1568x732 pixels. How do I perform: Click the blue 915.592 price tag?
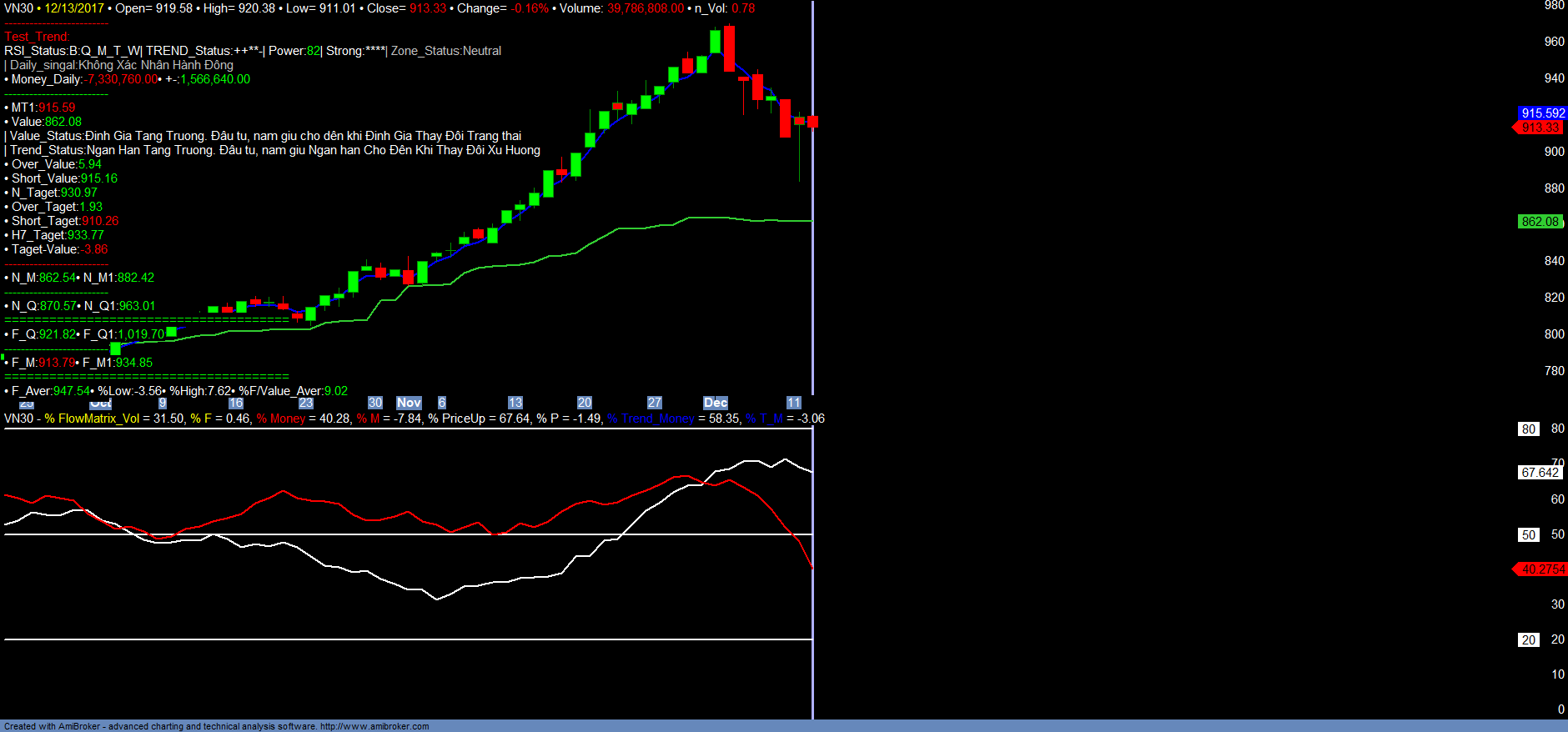click(1542, 113)
